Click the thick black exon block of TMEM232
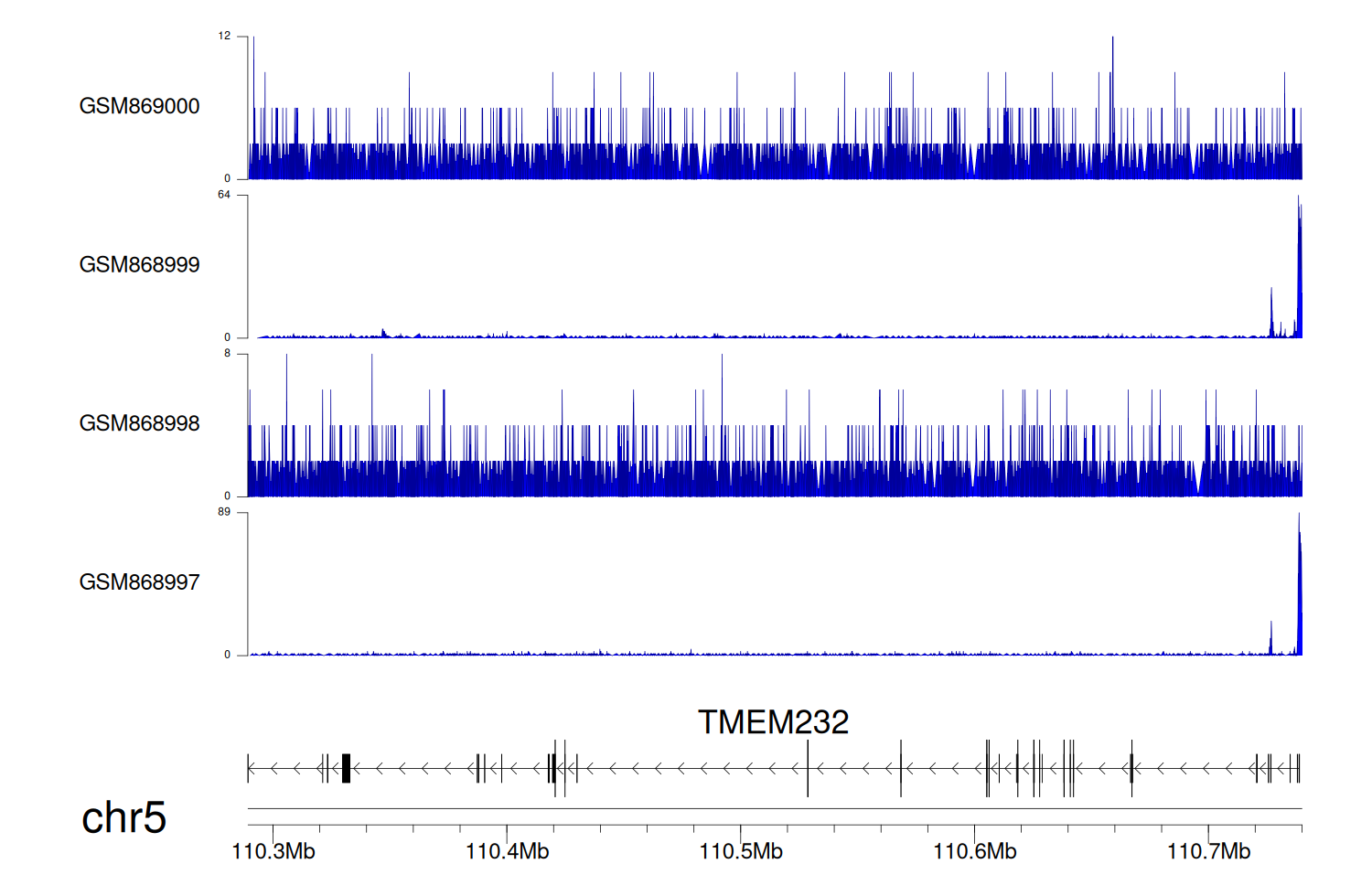 [346, 768]
